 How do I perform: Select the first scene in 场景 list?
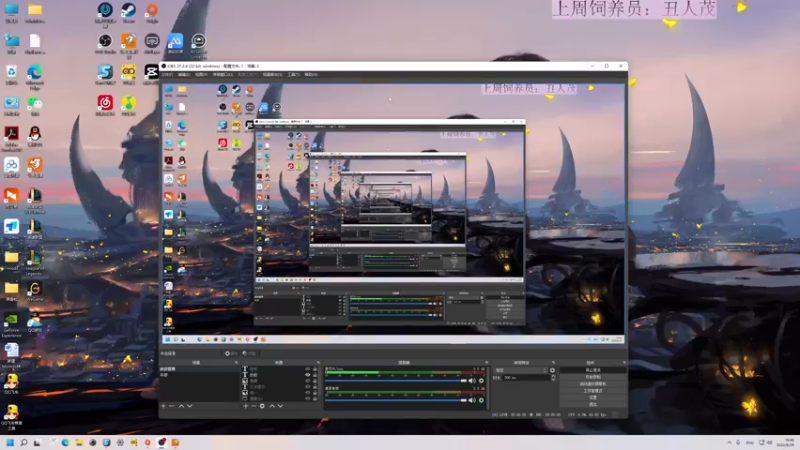click(x=199, y=369)
